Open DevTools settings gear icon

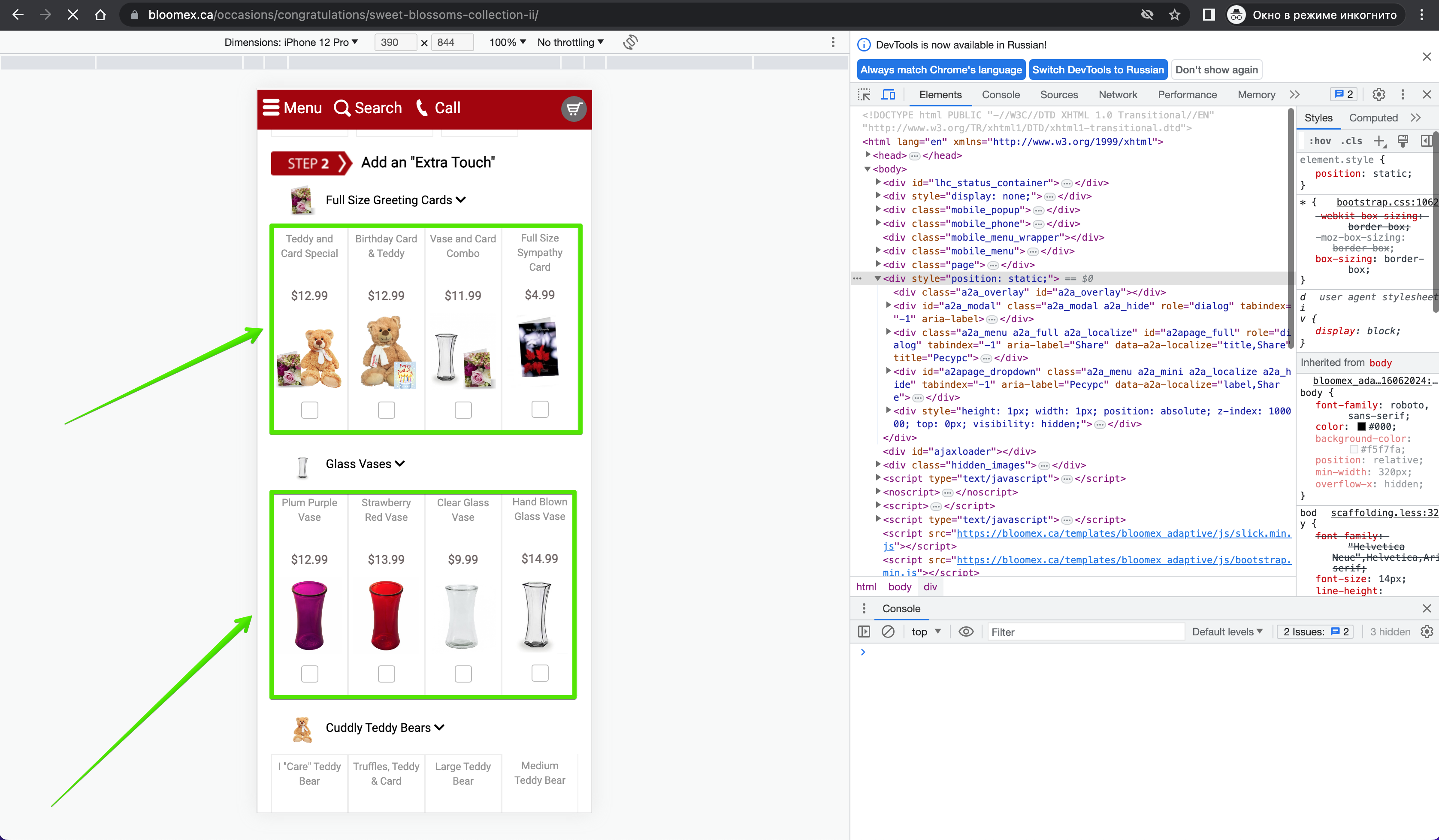[1379, 95]
